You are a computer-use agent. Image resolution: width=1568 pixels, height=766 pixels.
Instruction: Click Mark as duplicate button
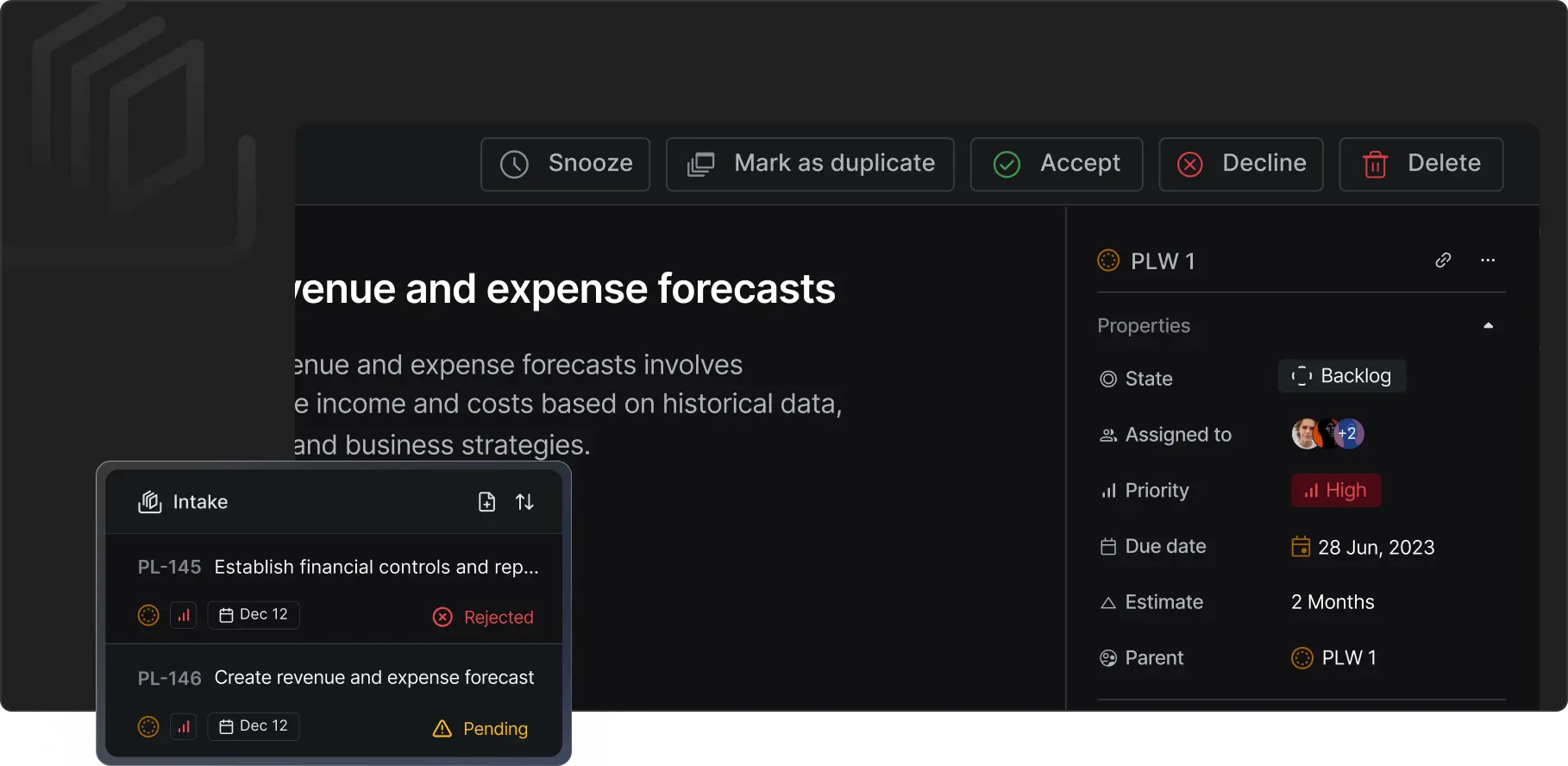[810, 164]
